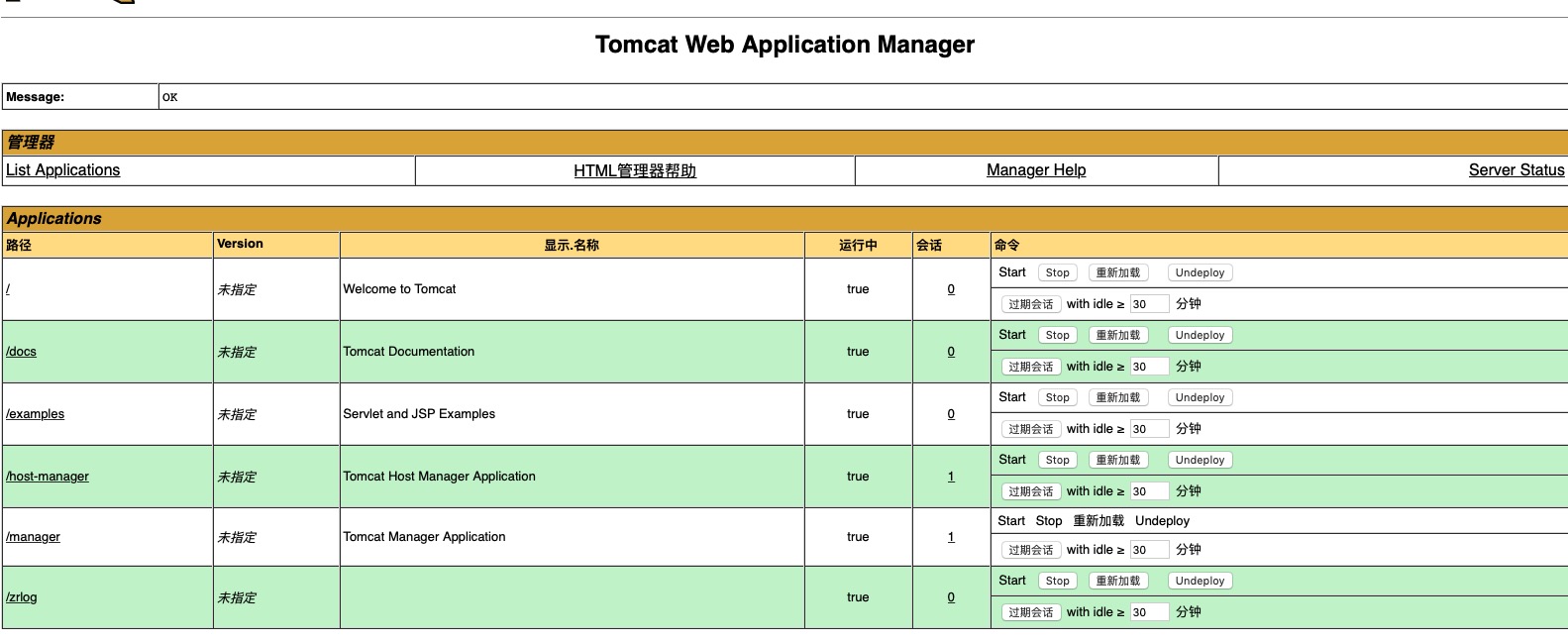Screen dimensions: 1568x643
Task: Stop the Welcome to Tomcat application
Action: pyautogui.click(x=1057, y=272)
